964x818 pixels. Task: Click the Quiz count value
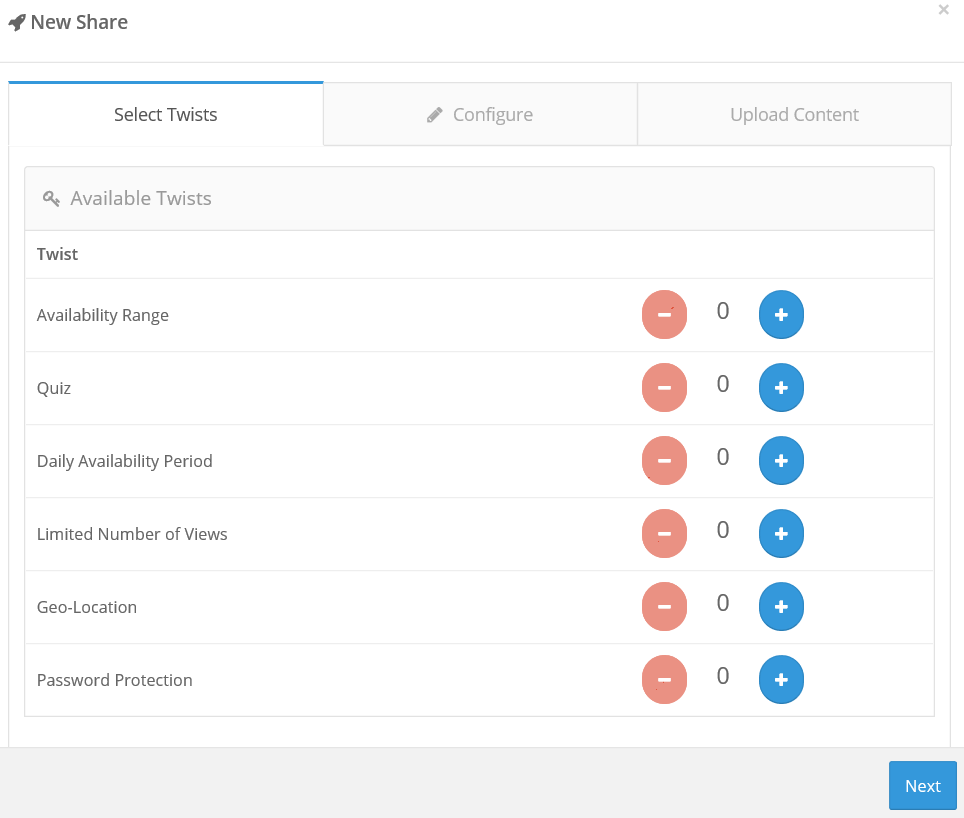click(x=723, y=384)
